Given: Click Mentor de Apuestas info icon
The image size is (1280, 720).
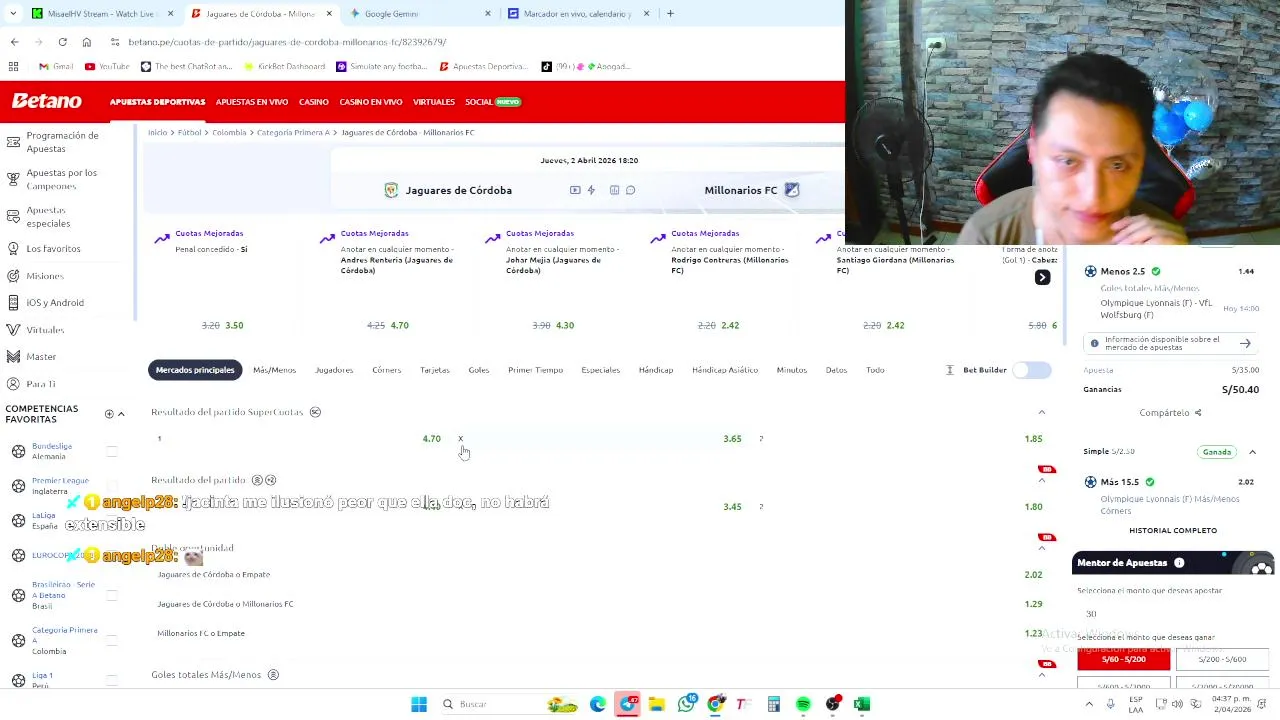Looking at the screenshot, I should point(1179,563).
